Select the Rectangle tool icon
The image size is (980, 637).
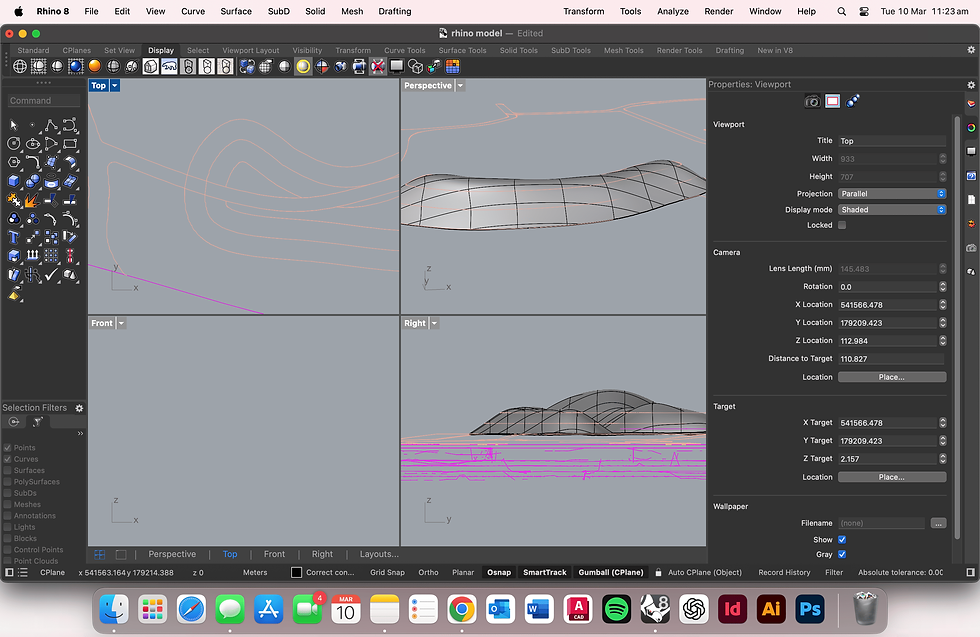(69, 144)
